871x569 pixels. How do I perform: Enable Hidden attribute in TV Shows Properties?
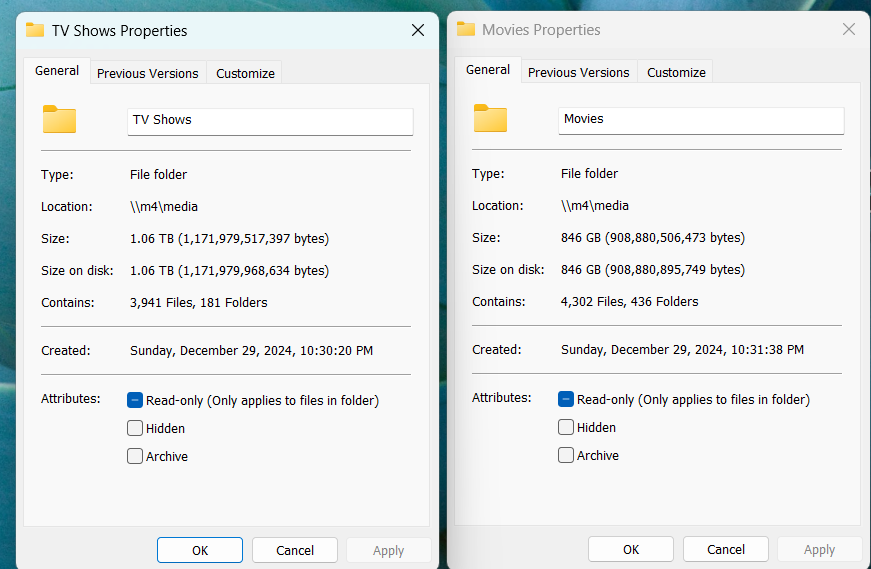click(x=135, y=428)
